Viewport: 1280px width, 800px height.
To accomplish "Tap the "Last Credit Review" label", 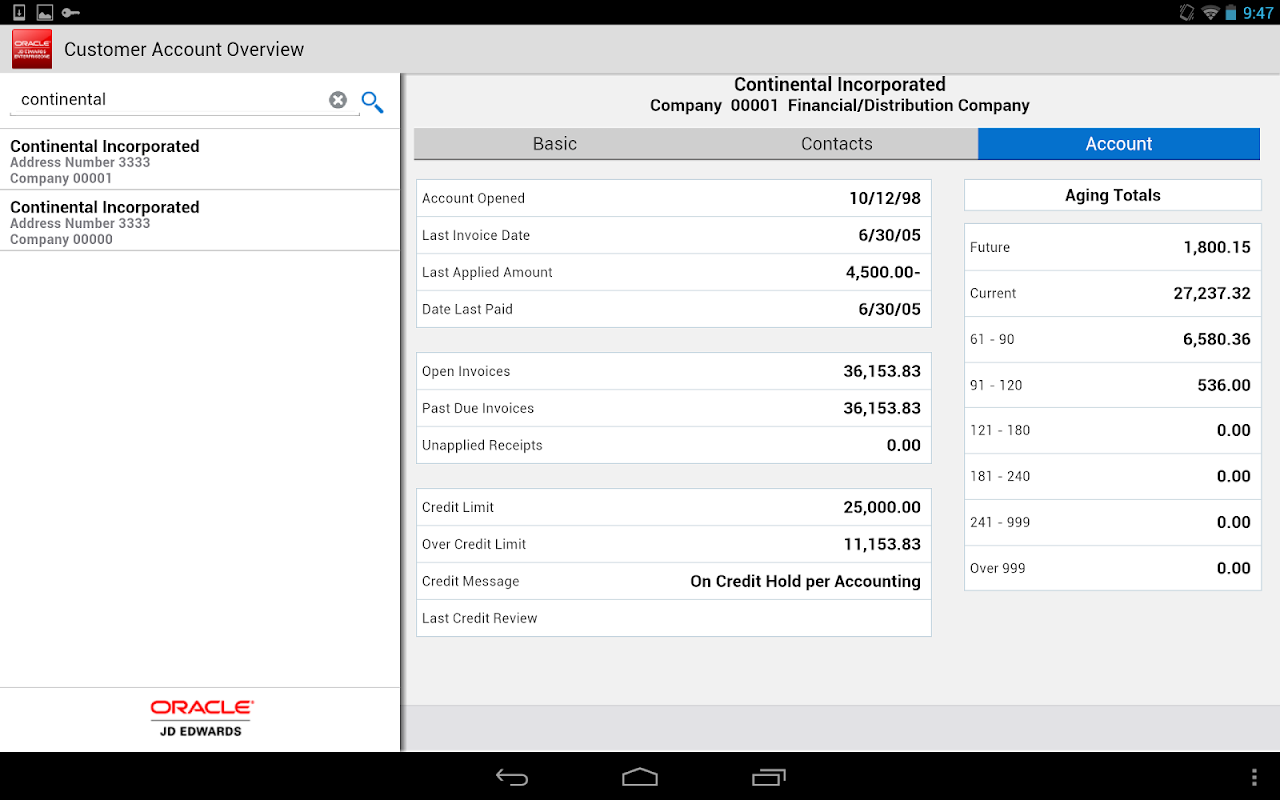I will 480,618.
